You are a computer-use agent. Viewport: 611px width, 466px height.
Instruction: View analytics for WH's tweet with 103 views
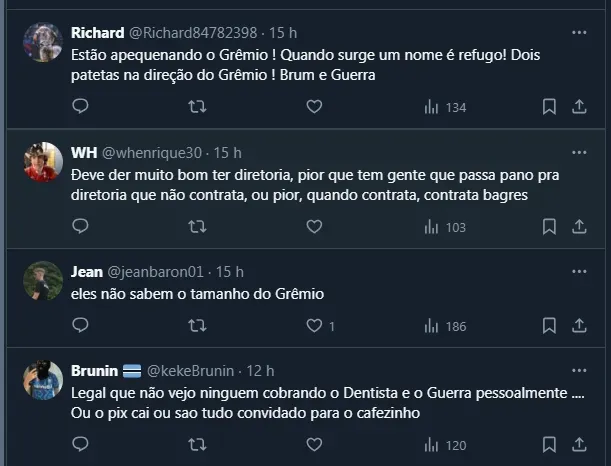point(445,226)
